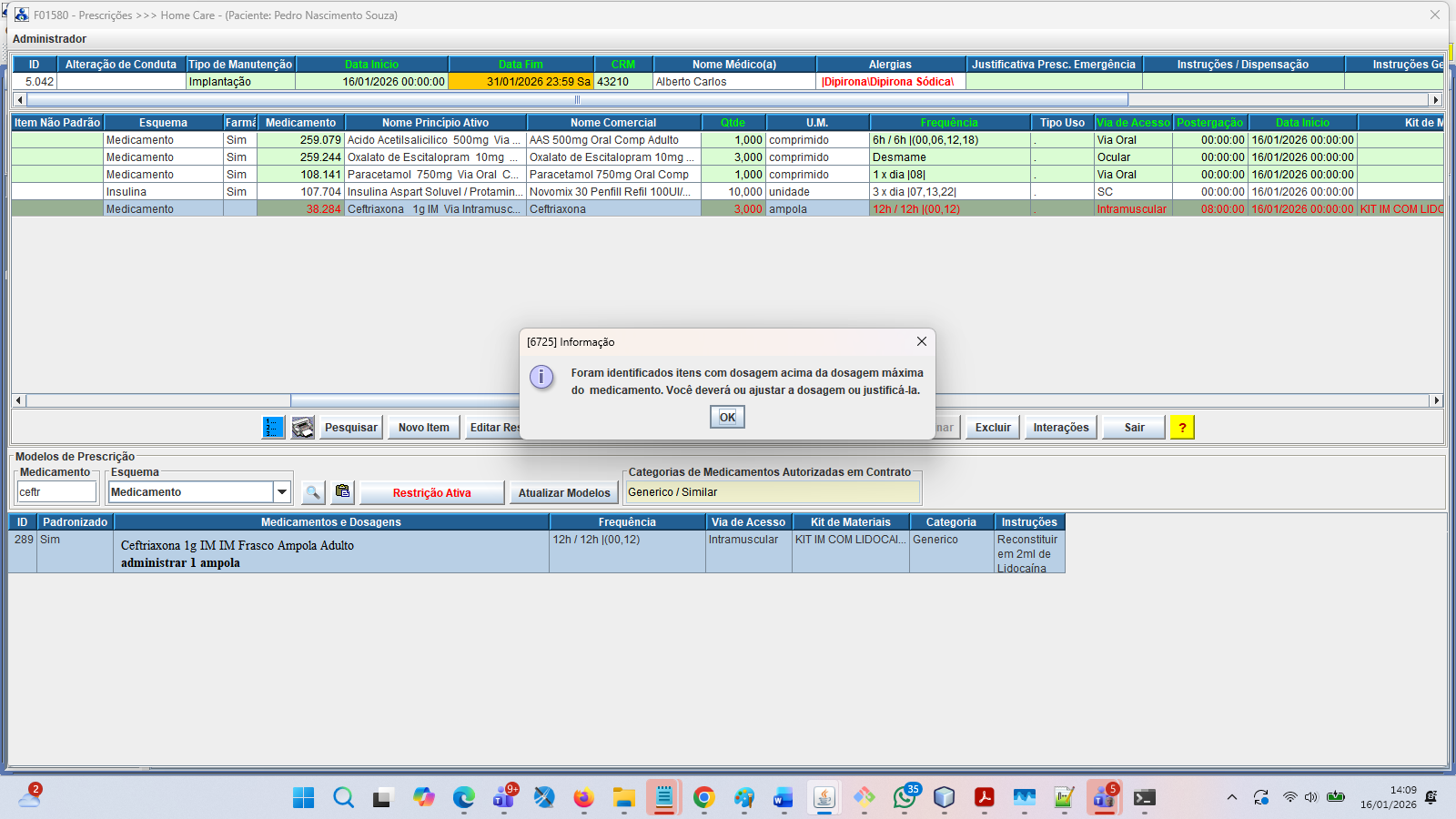Select the Ceftriaxona row in prescription table
Screen dimensions: 1456x819
tap(433, 209)
